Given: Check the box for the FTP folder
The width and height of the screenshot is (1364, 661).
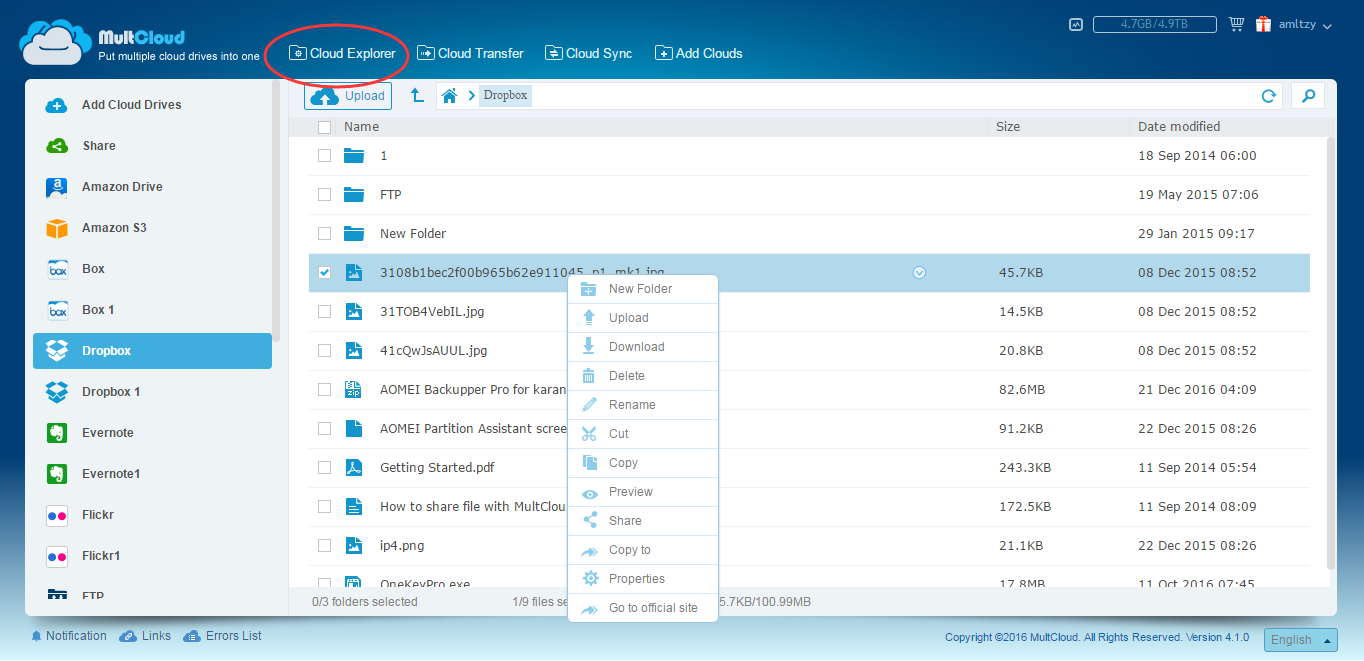Looking at the screenshot, I should click(324, 195).
